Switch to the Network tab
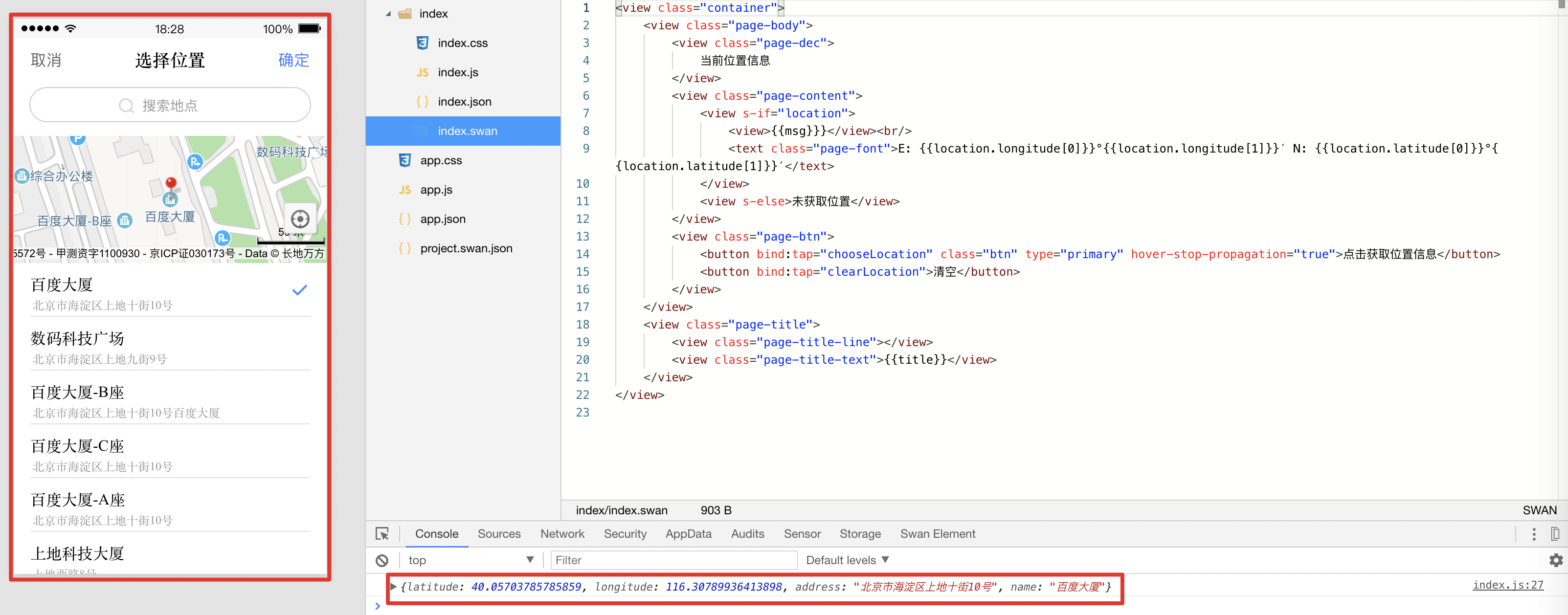 coord(561,534)
